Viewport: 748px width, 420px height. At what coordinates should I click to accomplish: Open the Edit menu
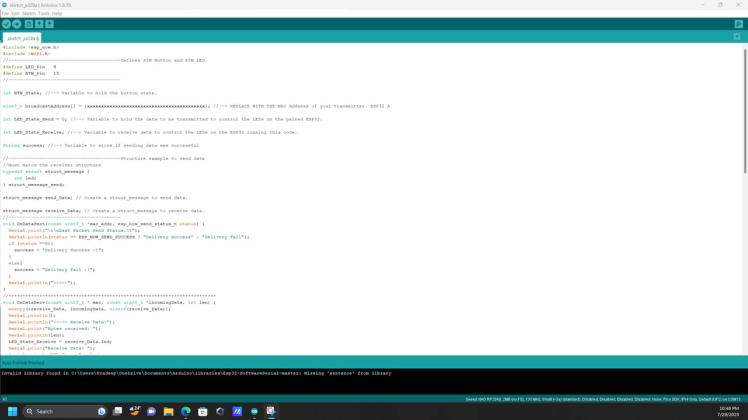click(x=15, y=13)
